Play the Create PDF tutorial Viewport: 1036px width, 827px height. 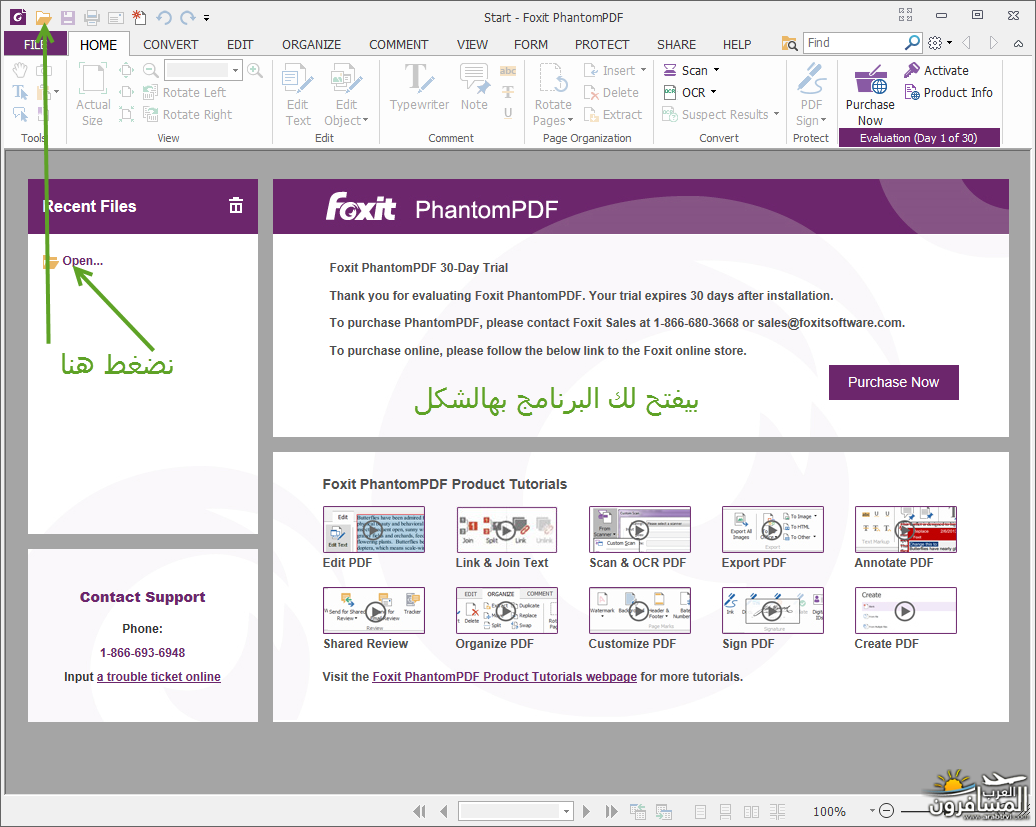pos(905,610)
